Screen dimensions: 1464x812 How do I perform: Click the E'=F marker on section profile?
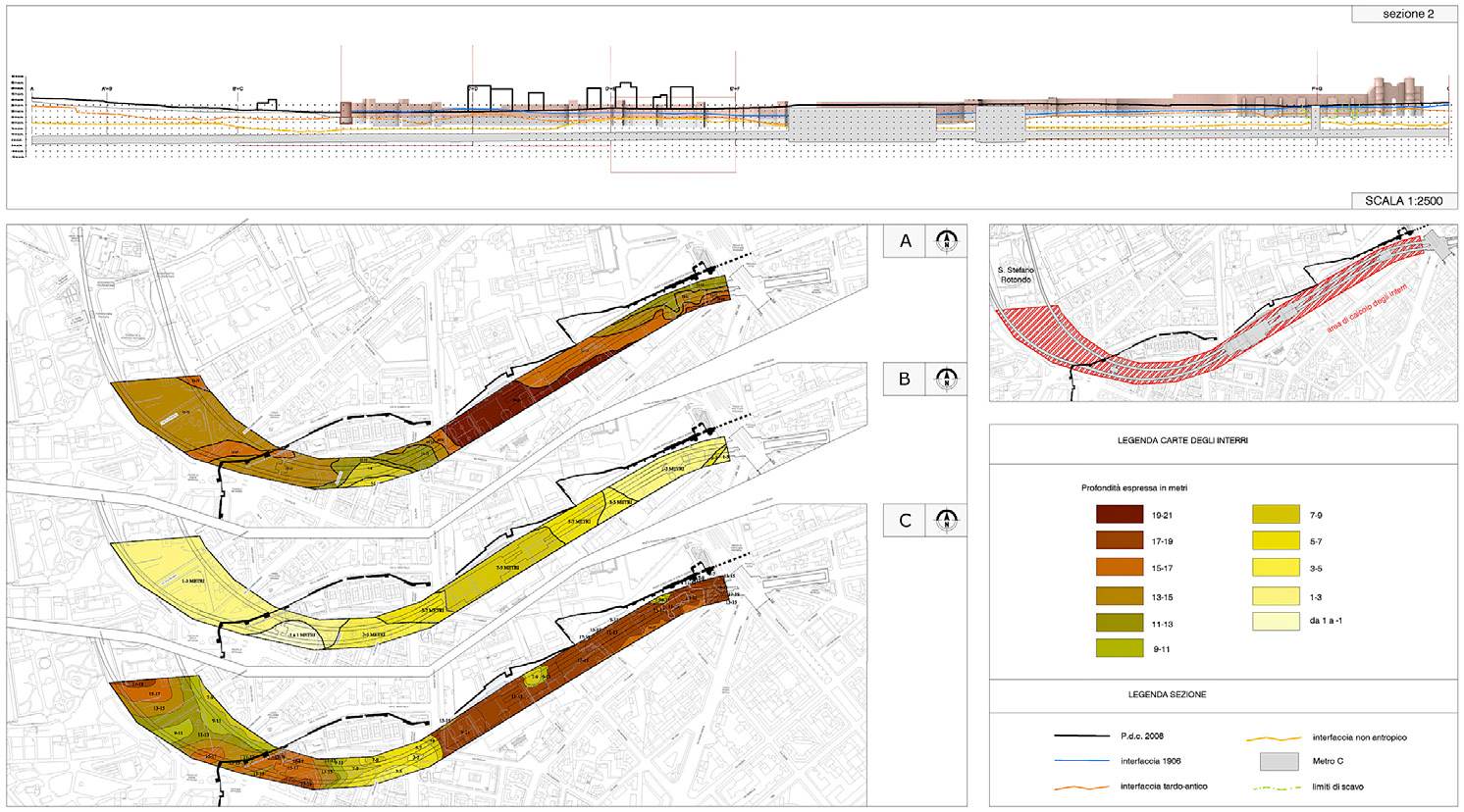pyautogui.click(x=734, y=89)
